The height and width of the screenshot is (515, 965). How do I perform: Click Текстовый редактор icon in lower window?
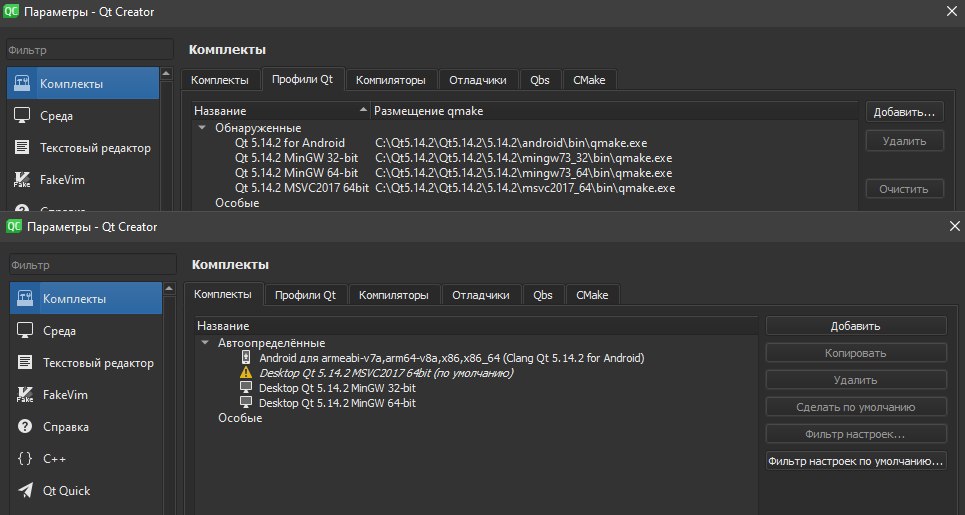pos(25,363)
